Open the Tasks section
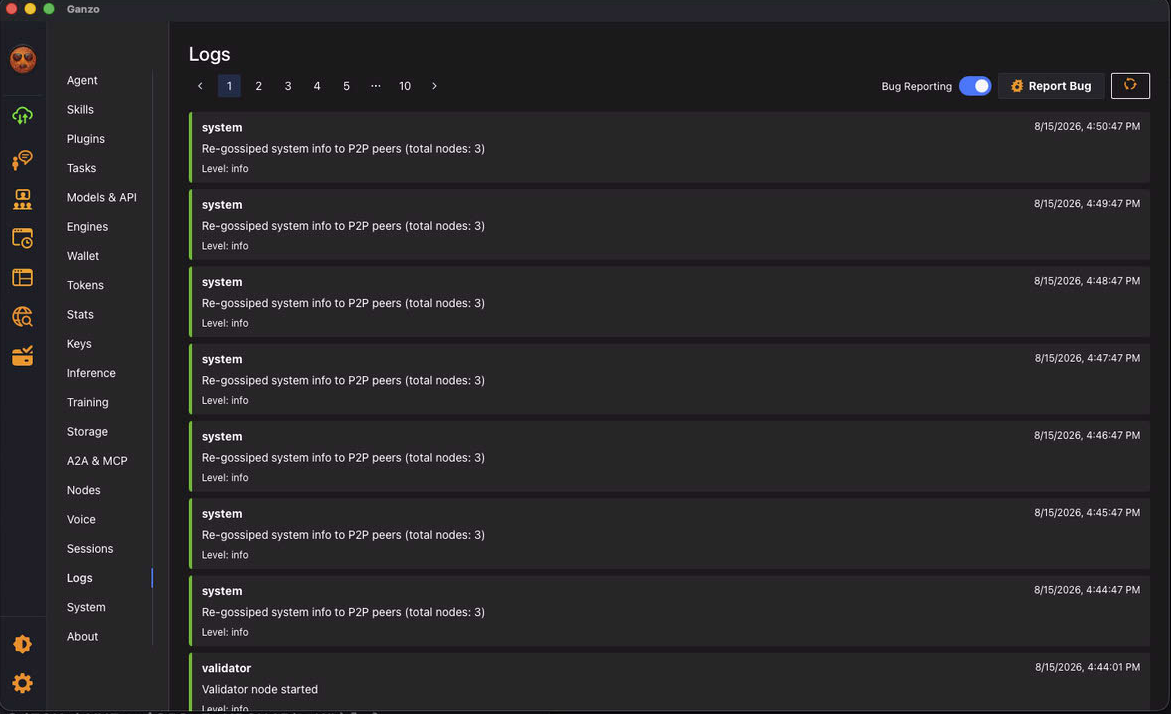1171x714 pixels. pyautogui.click(x=81, y=168)
